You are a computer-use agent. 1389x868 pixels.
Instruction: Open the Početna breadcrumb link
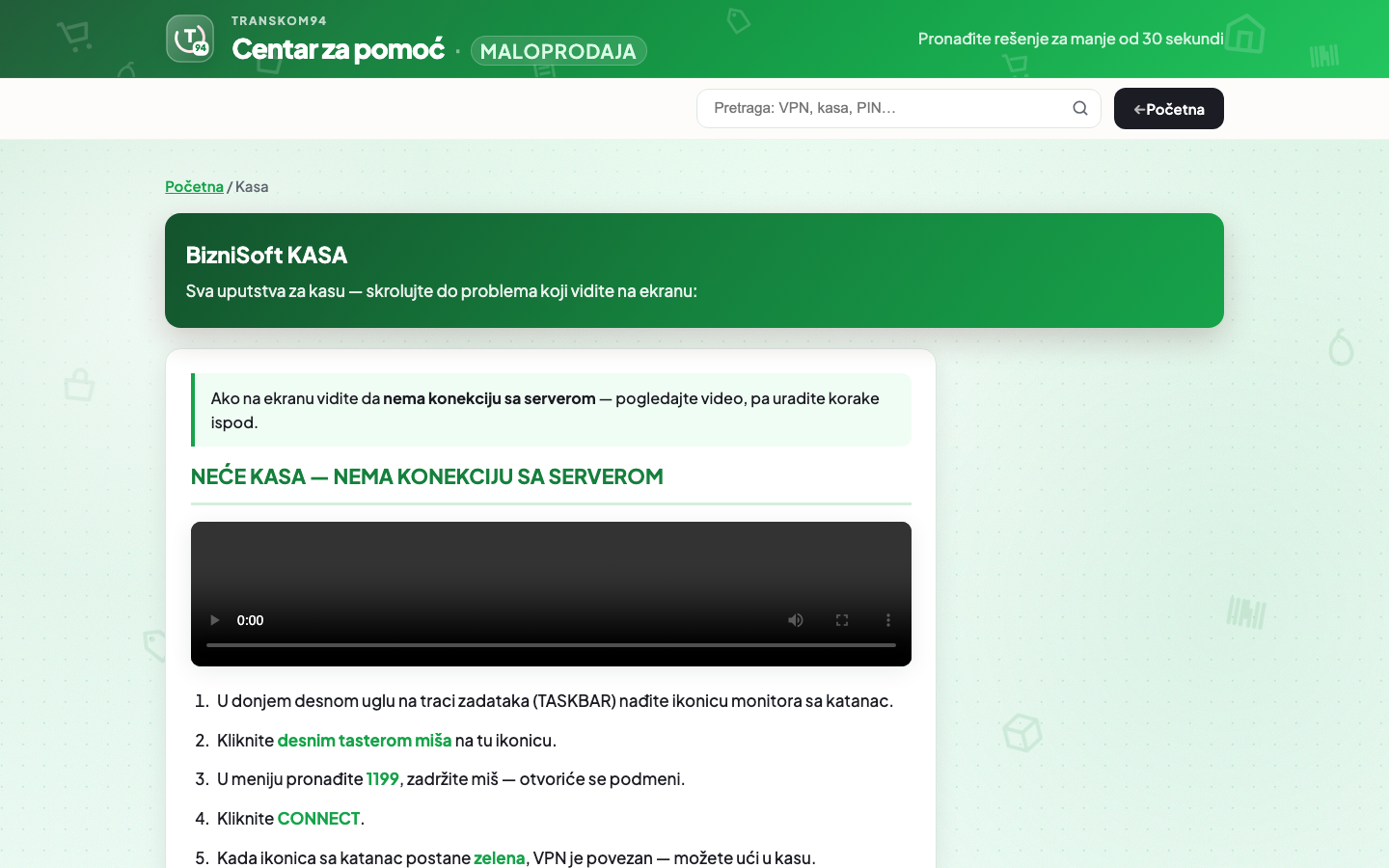pos(194,186)
